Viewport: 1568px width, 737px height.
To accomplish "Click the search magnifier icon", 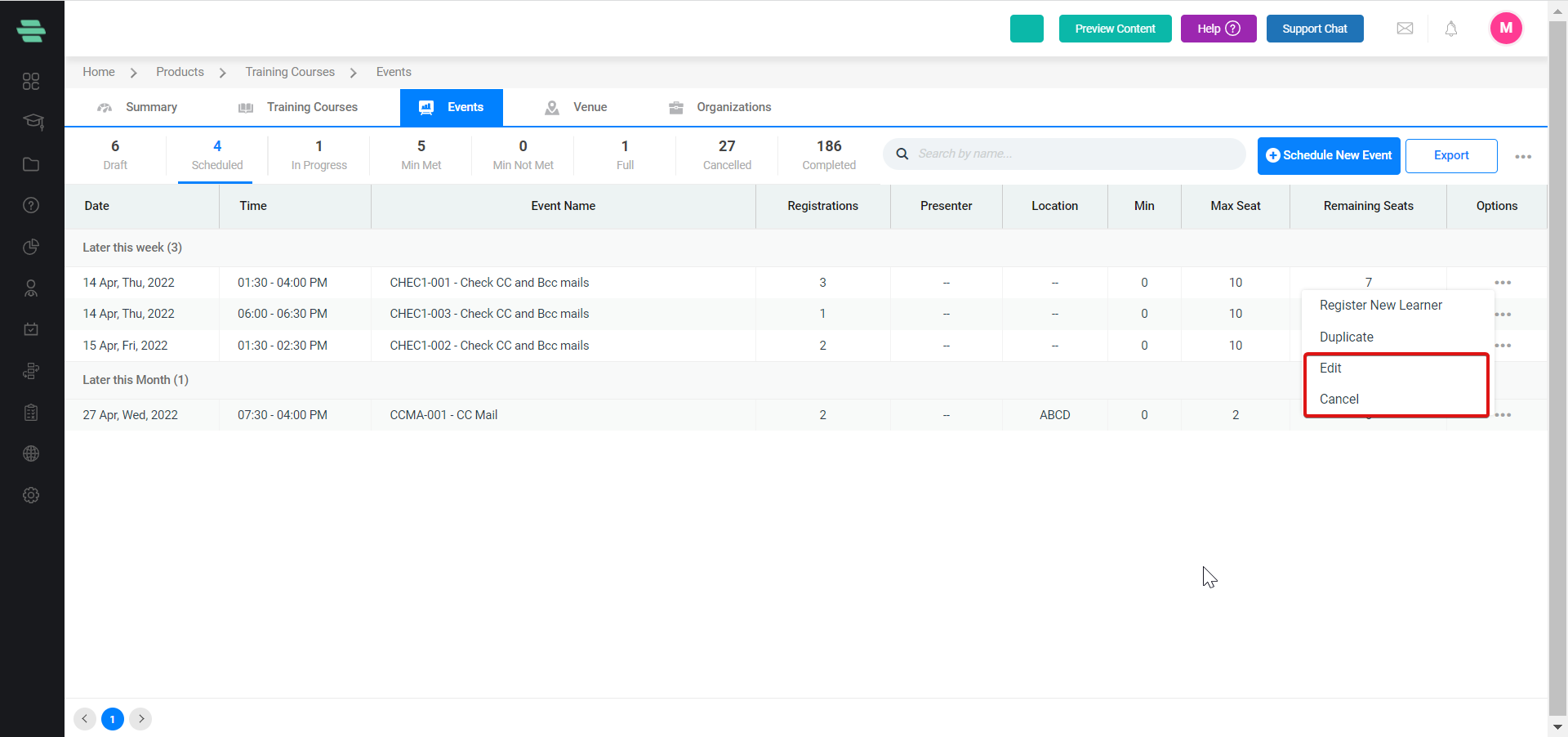I will 902,154.
